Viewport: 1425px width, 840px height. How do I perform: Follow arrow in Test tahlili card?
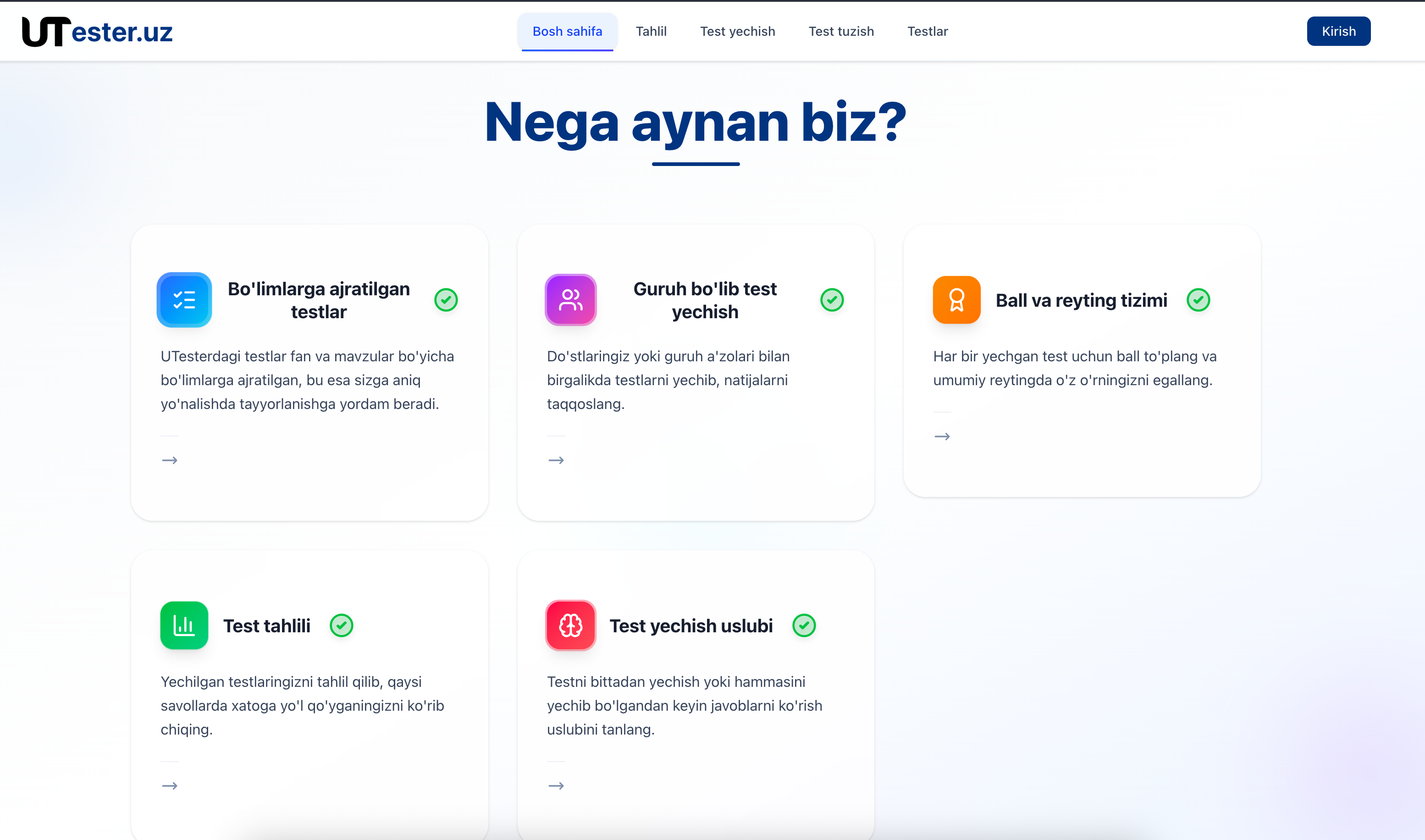point(170,785)
